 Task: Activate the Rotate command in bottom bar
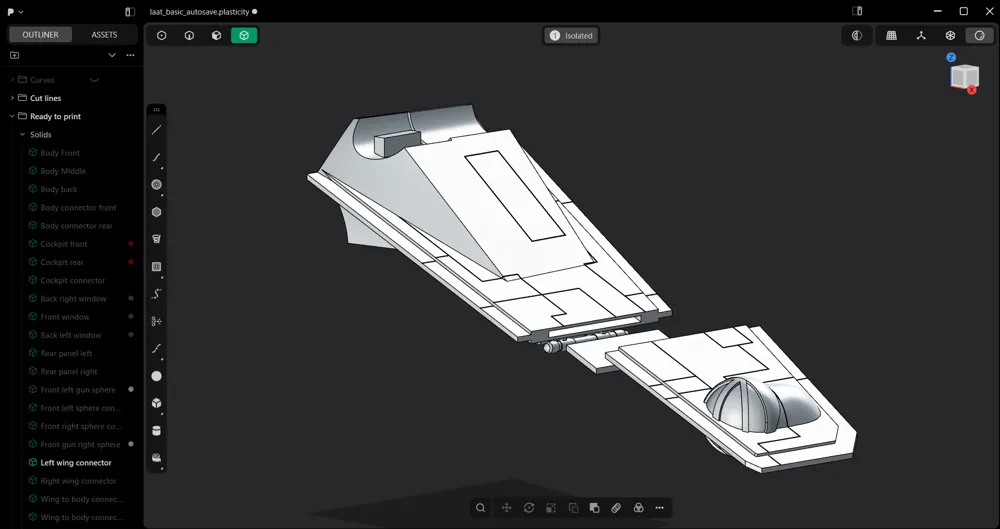[x=529, y=508]
